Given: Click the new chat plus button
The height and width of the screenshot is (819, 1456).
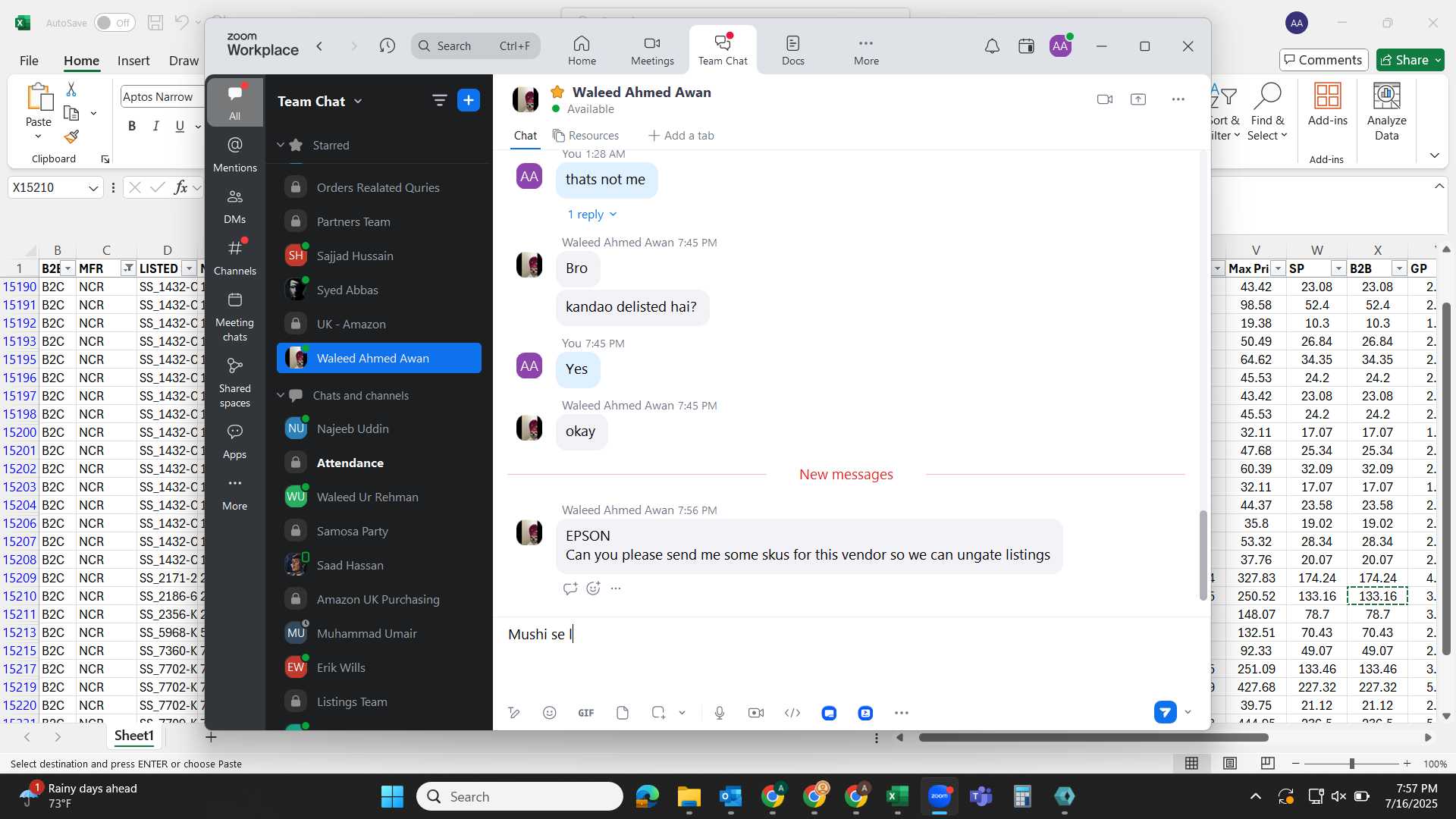Looking at the screenshot, I should tap(469, 100).
